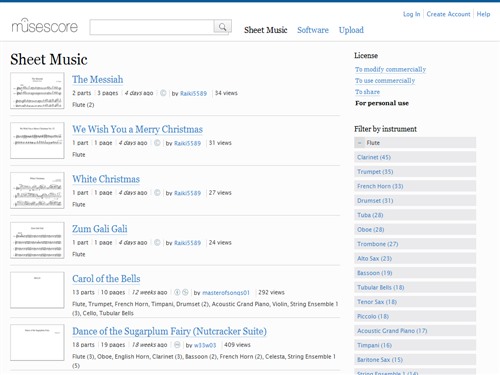Filter by Acoustic Grand Piano (17)
The height and width of the screenshot is (375, 500).
415,331
